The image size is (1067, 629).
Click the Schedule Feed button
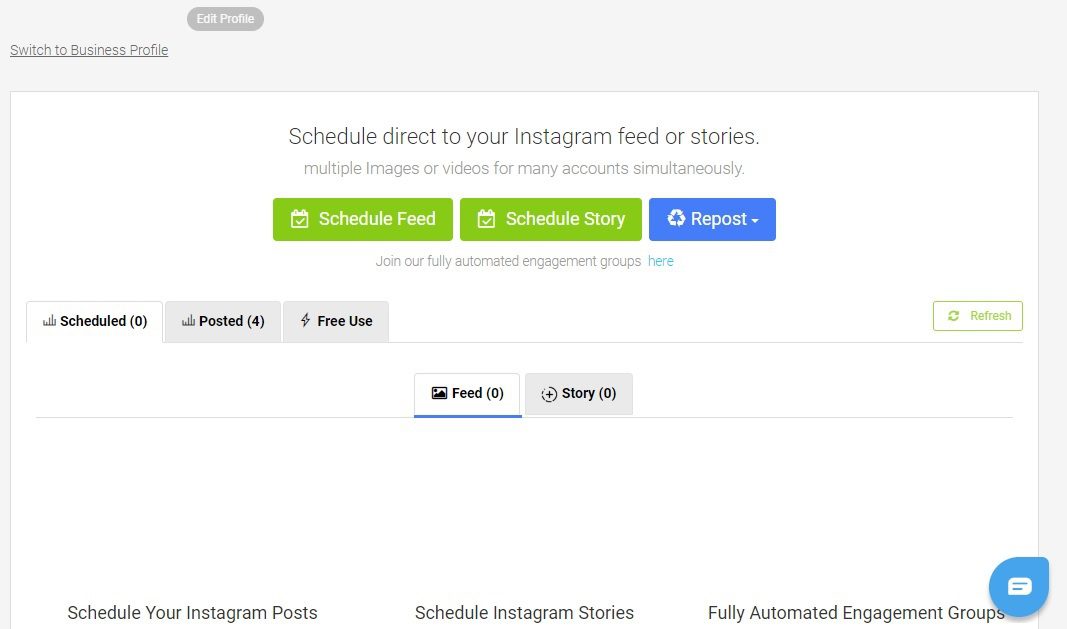pos(363,218)
